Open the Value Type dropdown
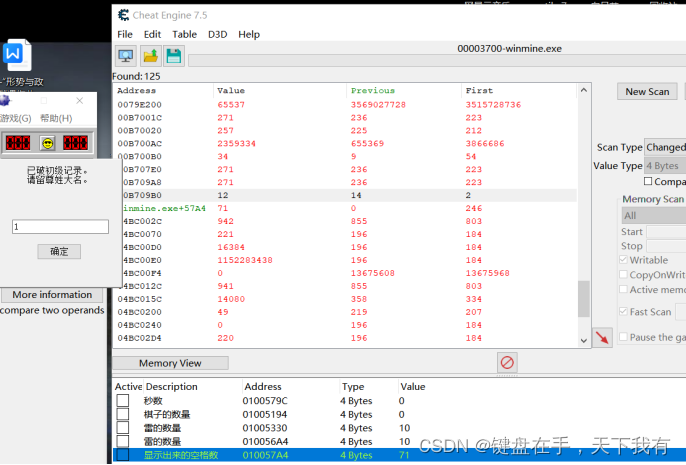 click(665, 166)
